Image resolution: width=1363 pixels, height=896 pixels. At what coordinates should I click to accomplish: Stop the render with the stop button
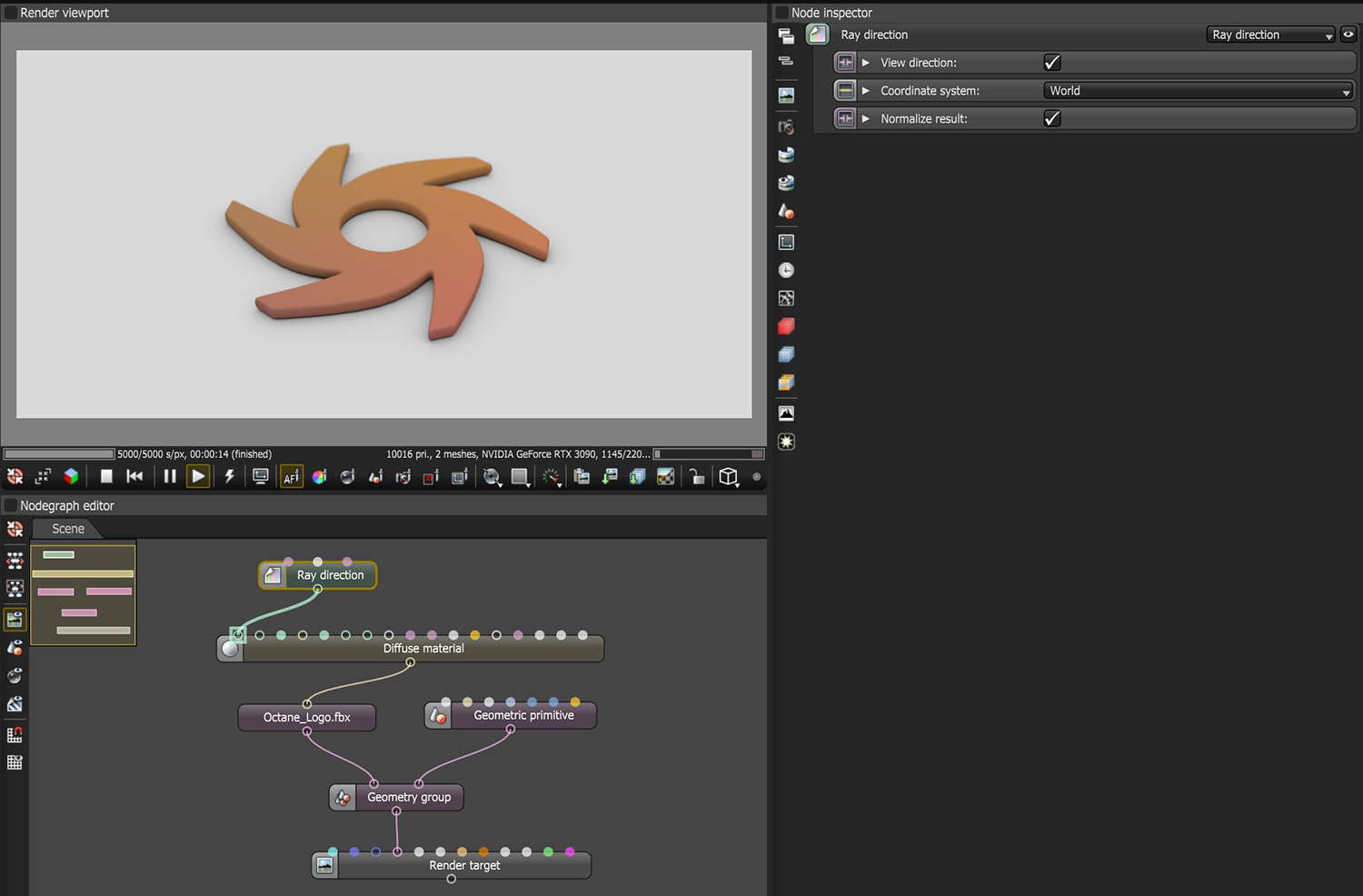pos(106,476)
